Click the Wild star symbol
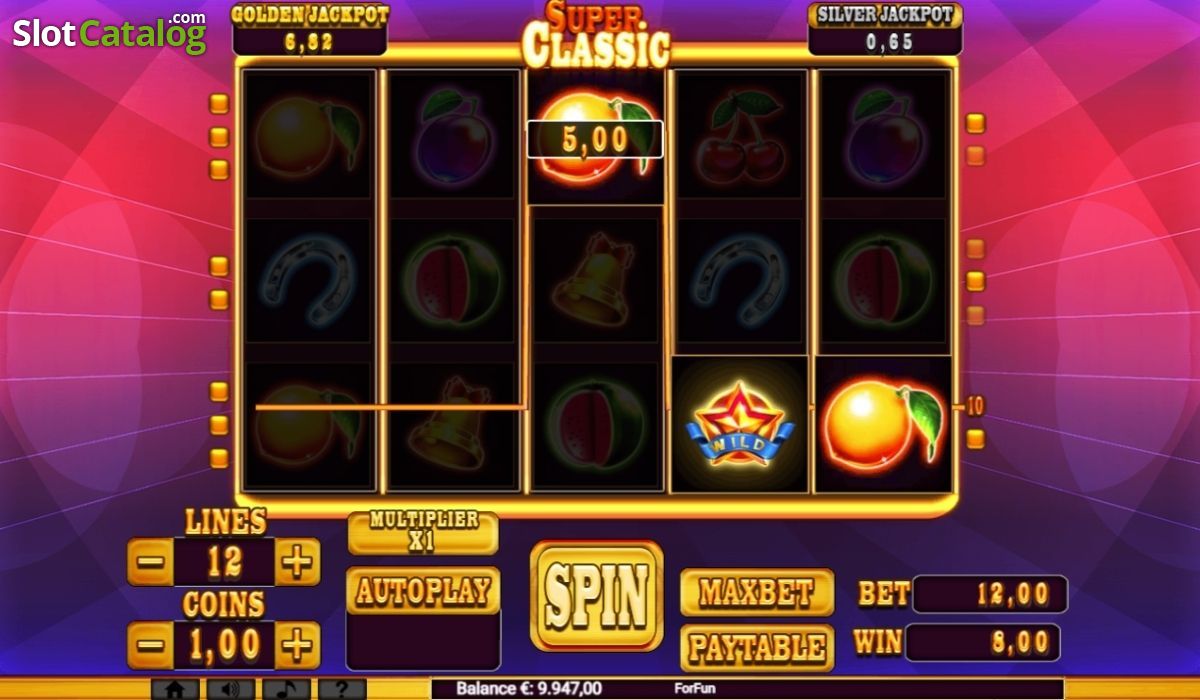This screenshot has width=1200, height=700. 739,424
